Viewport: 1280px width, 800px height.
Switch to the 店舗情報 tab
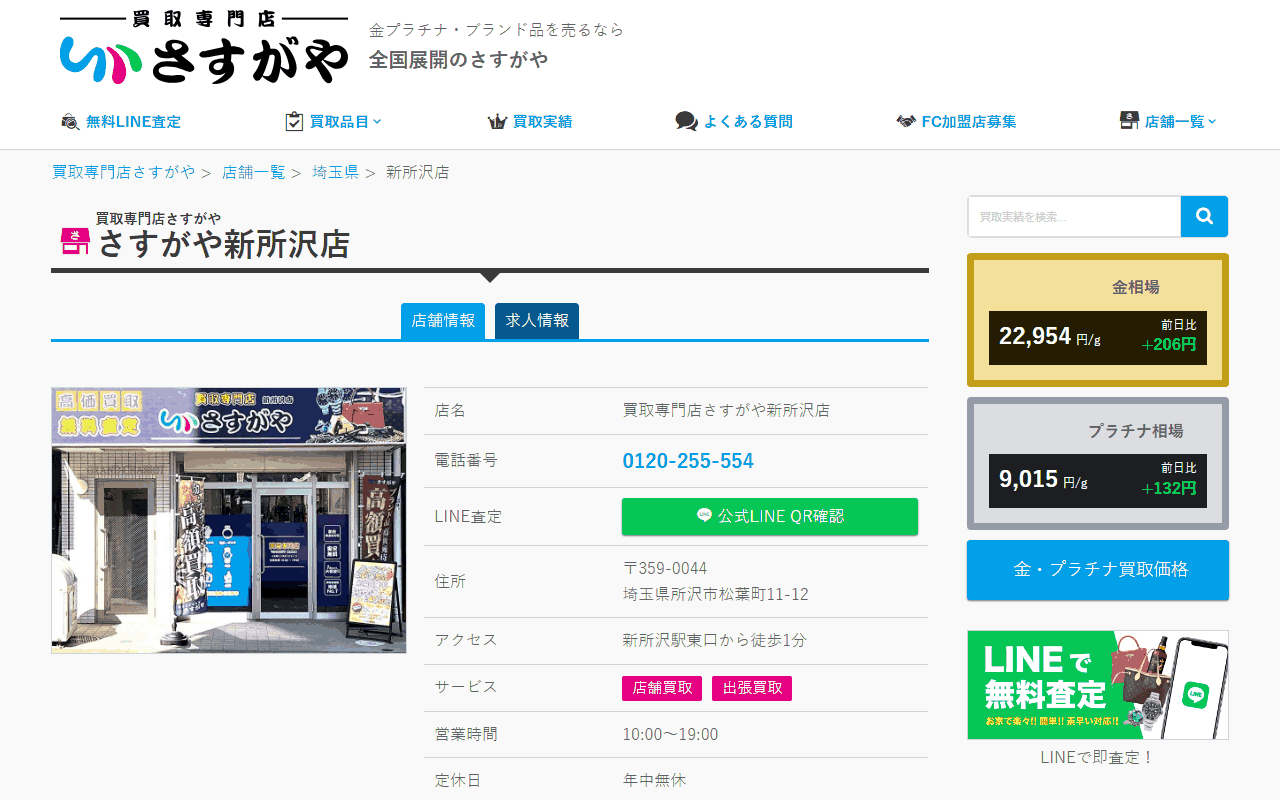[x=443, y=321]
